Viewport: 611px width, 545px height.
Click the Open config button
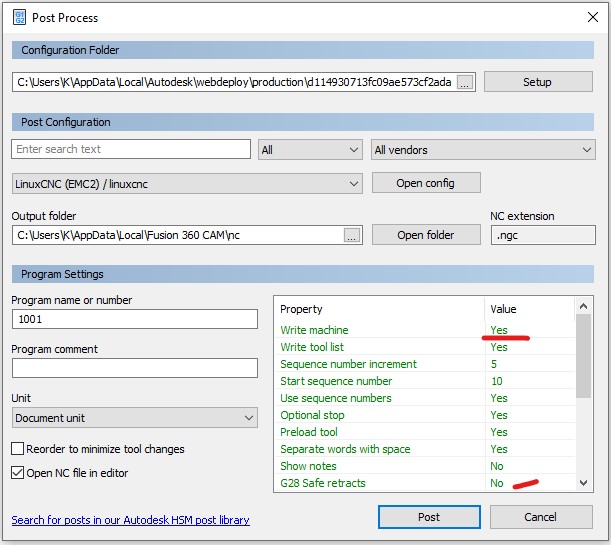point(425,183)
